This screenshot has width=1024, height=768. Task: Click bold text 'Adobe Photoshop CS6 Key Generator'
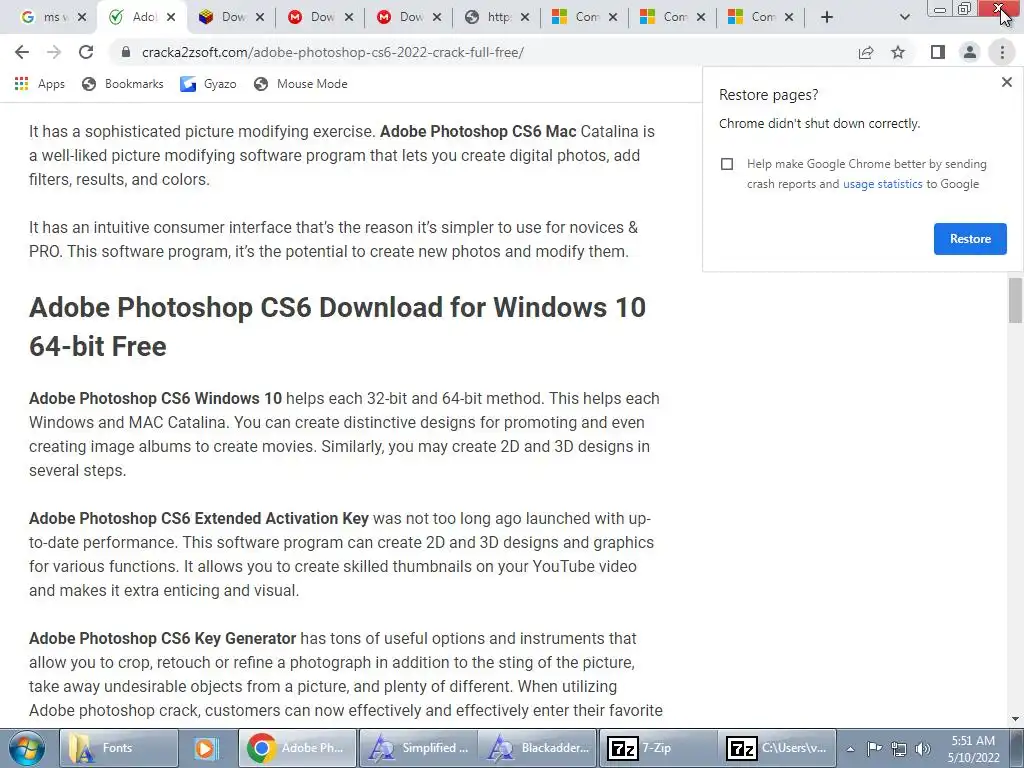pos(163,638)
